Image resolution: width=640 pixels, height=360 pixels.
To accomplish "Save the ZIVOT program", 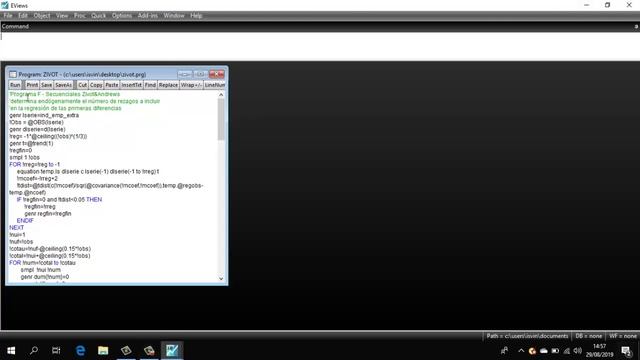I will pos(46,85).
